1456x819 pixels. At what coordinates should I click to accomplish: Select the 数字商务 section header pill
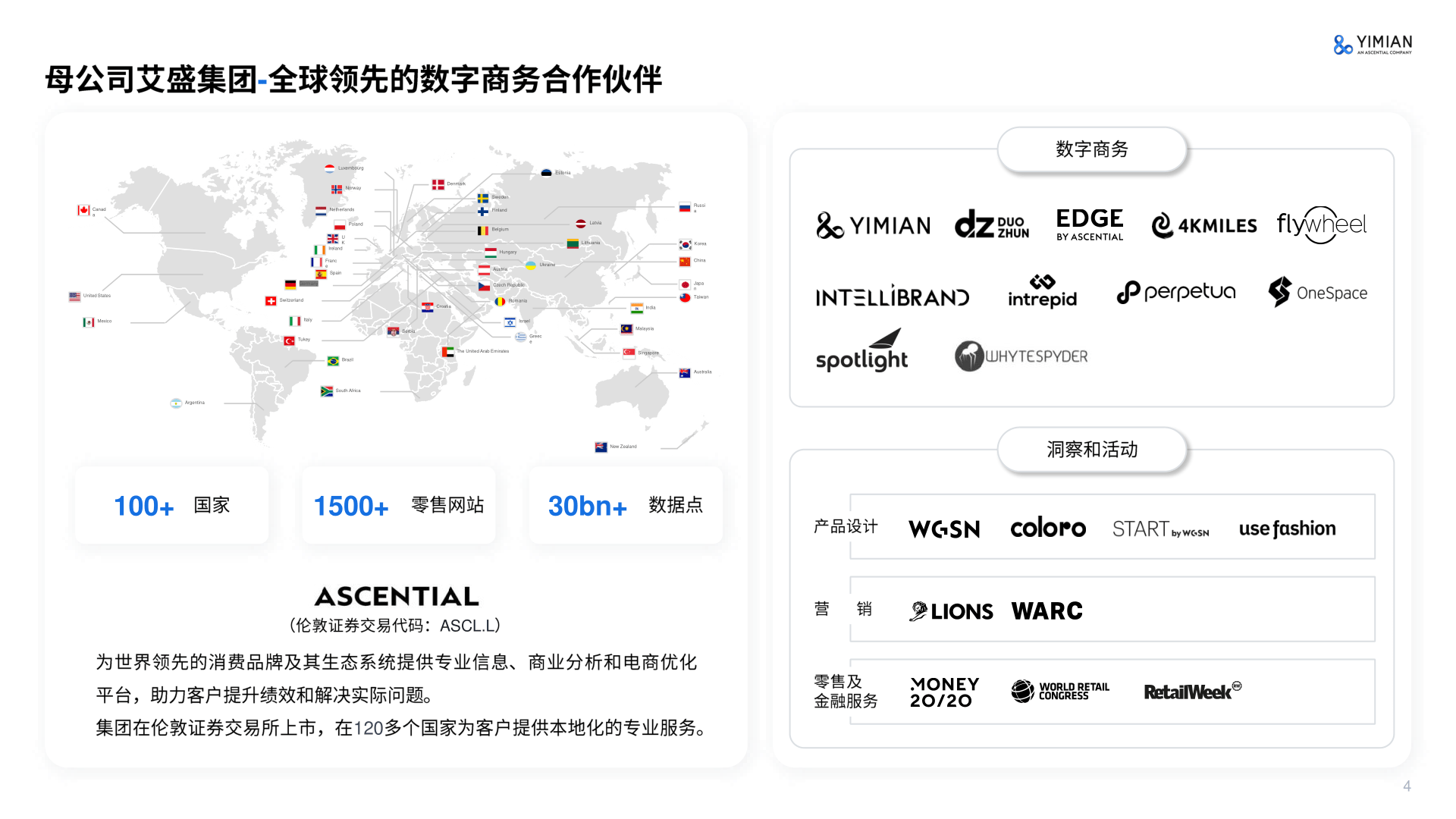point(1092,149)
